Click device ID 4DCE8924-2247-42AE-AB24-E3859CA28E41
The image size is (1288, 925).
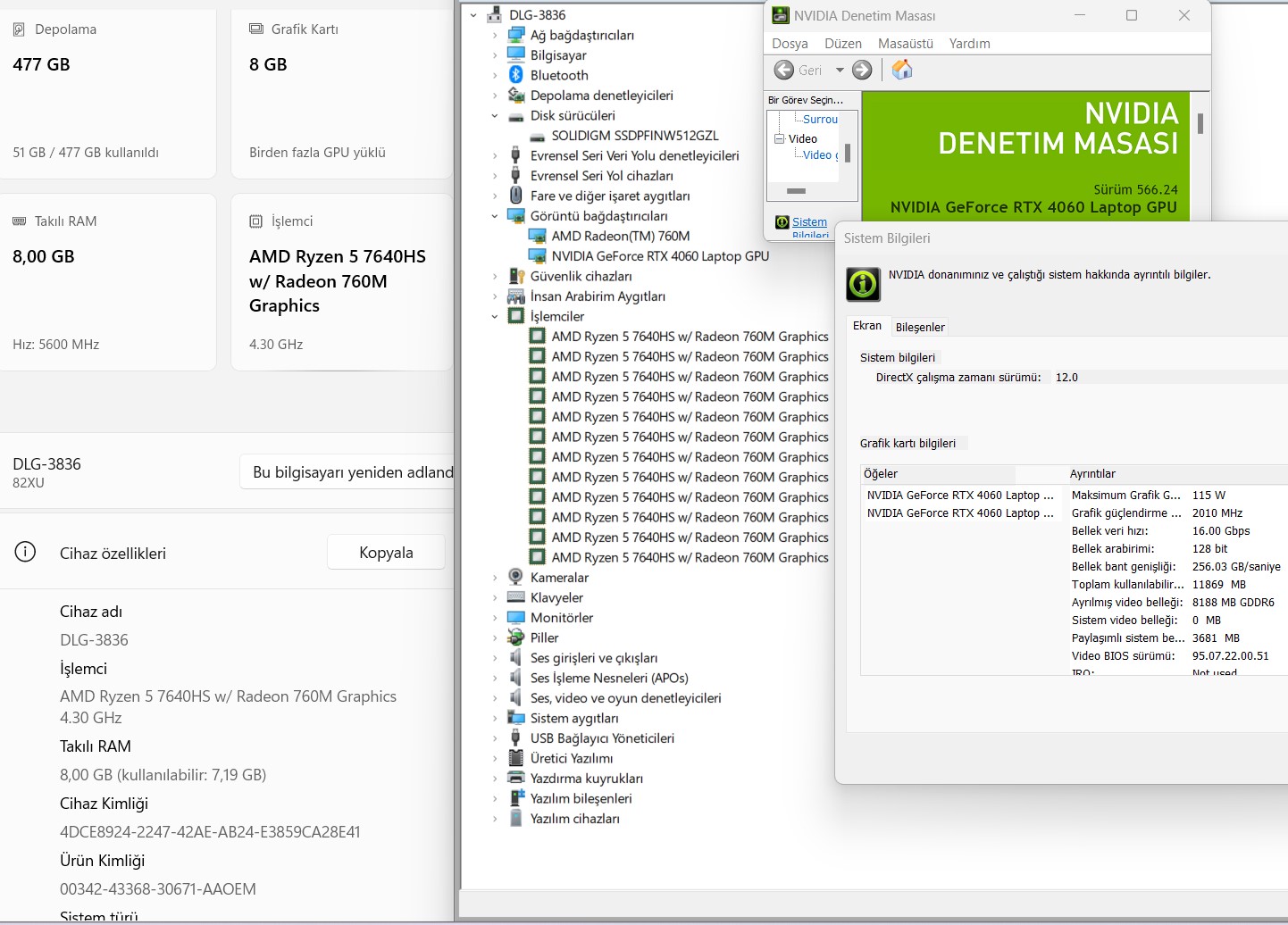click(210, 831)
